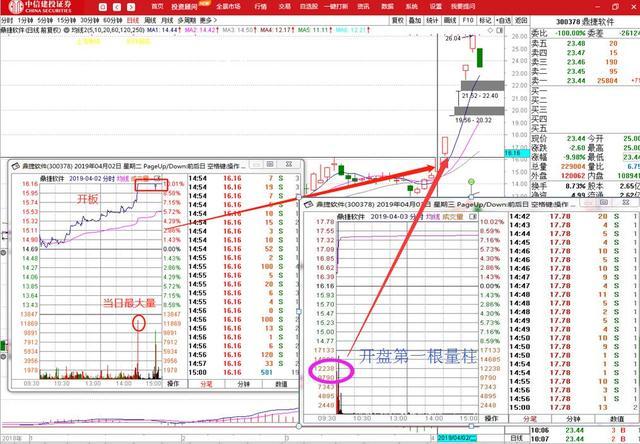Image resolution: width=640 pixels, height=444 pixels.
Task: Click the panel layout icon at the chart's top right
Action: point(499,31)
